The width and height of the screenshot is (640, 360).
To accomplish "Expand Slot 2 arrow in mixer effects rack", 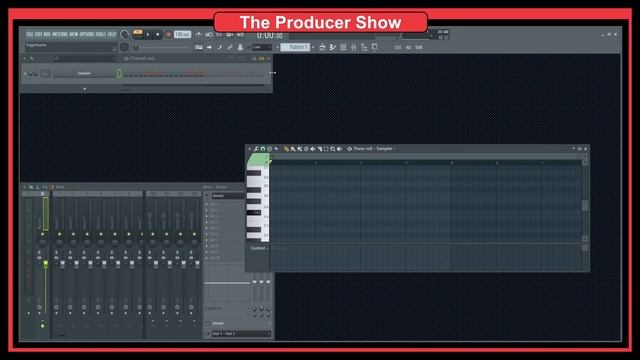I will pyautogui.click(x=207, y=211).
